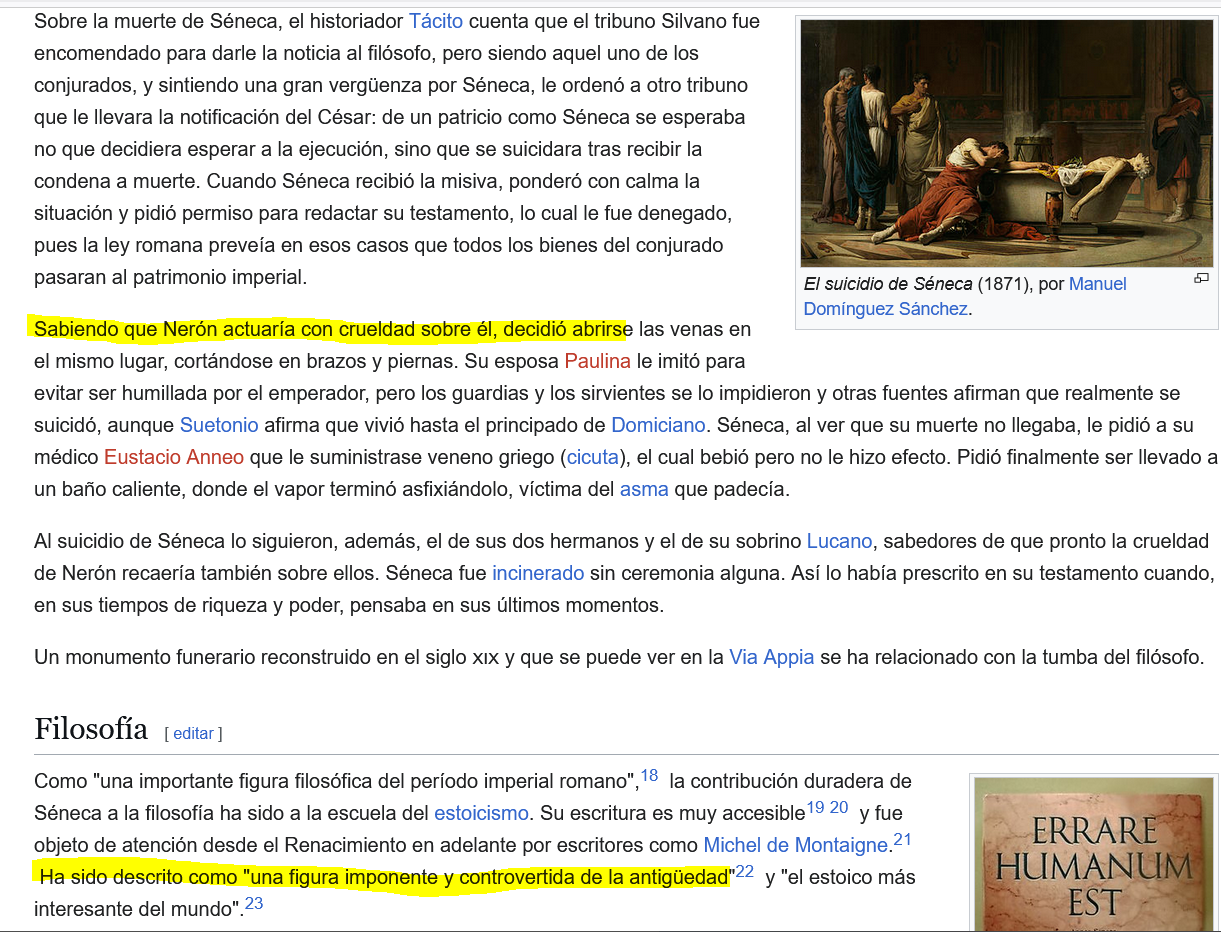The image size is (1221, 932).
Task: Open the incinerado link
Action: pyautogui.click(x=538, y=573)
